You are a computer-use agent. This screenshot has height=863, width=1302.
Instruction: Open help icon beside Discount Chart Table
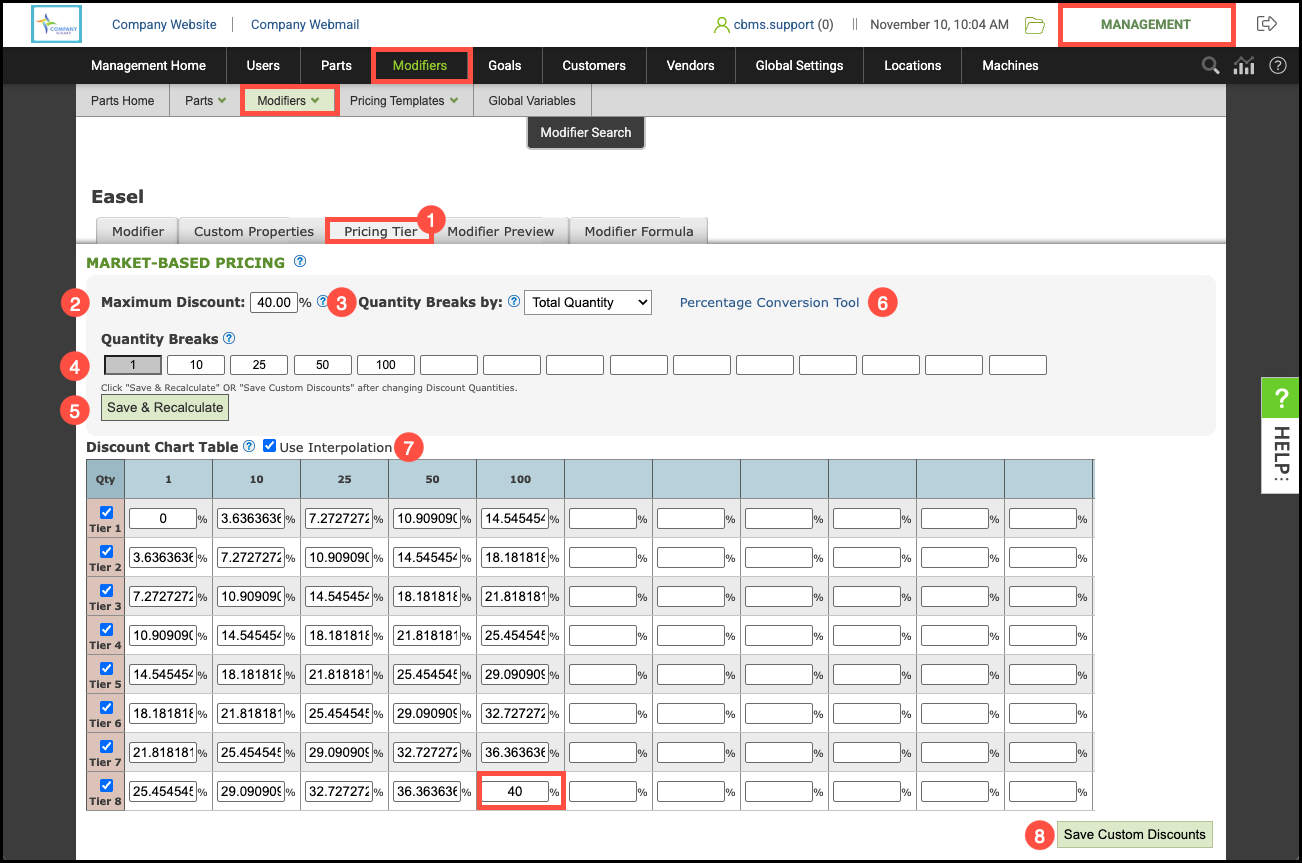point(249,446)
